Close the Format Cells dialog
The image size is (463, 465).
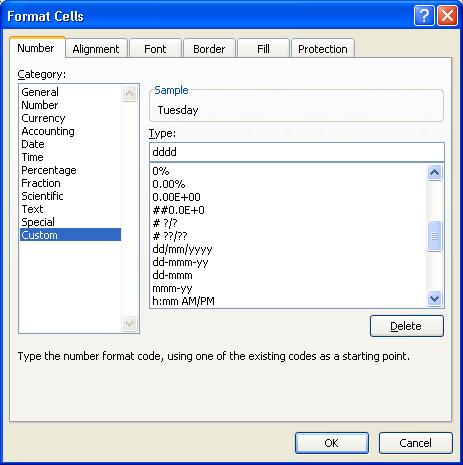447,16
